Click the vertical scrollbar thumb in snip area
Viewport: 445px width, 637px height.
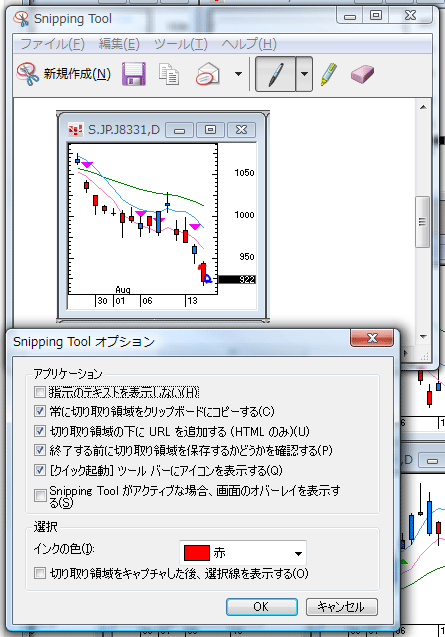click(x=423, y=221)
